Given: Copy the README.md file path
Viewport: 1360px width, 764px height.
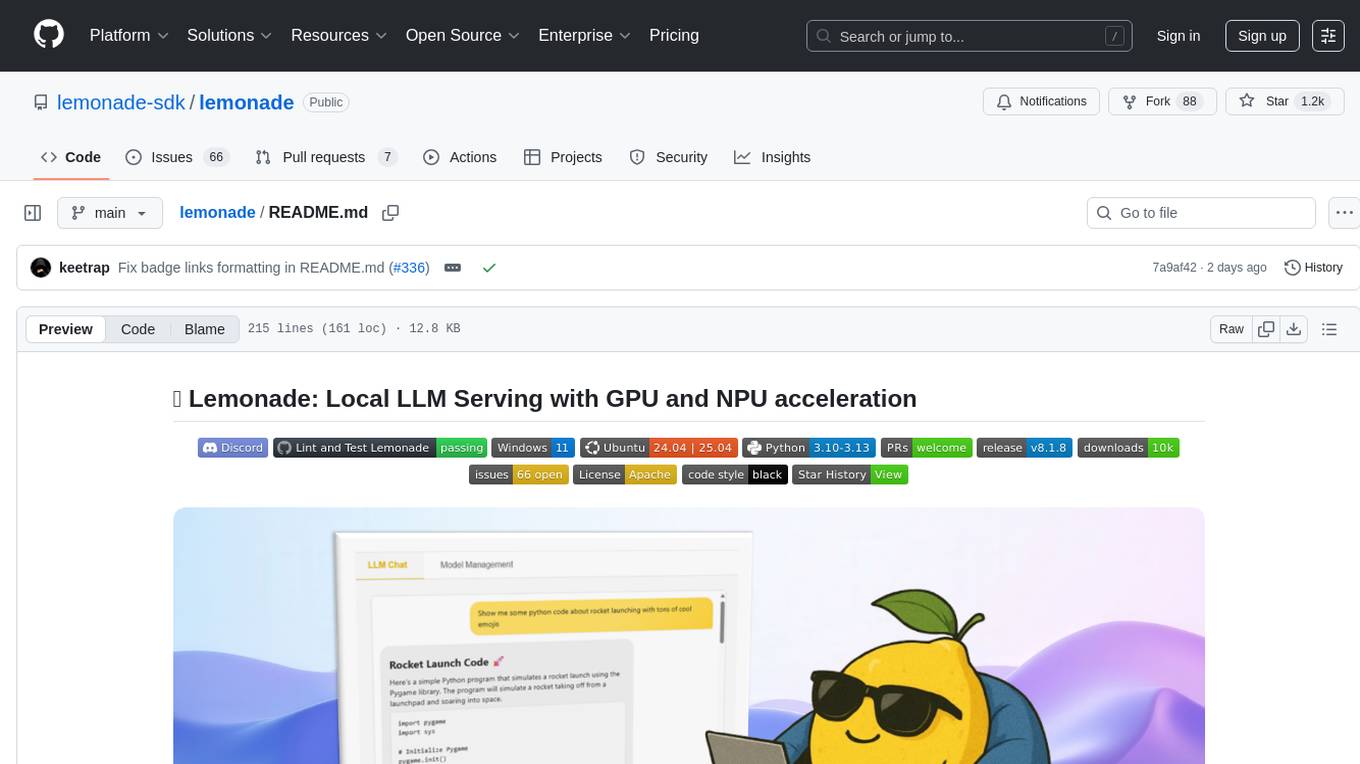Looking at the screenshot, I should click(x=391, y=213).
